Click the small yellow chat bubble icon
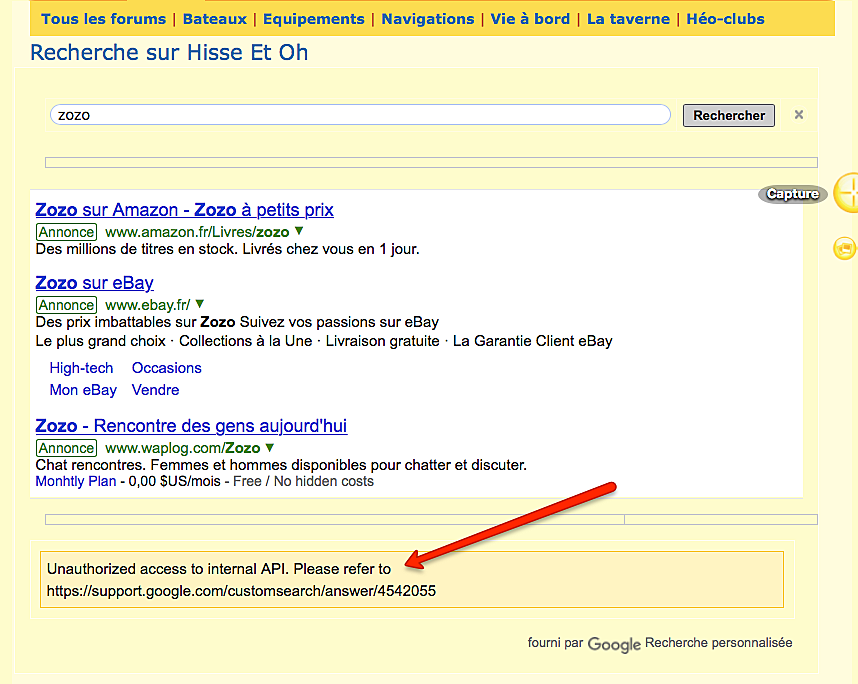This screenshot has height=684, width=858. click(x=845, y=248)
